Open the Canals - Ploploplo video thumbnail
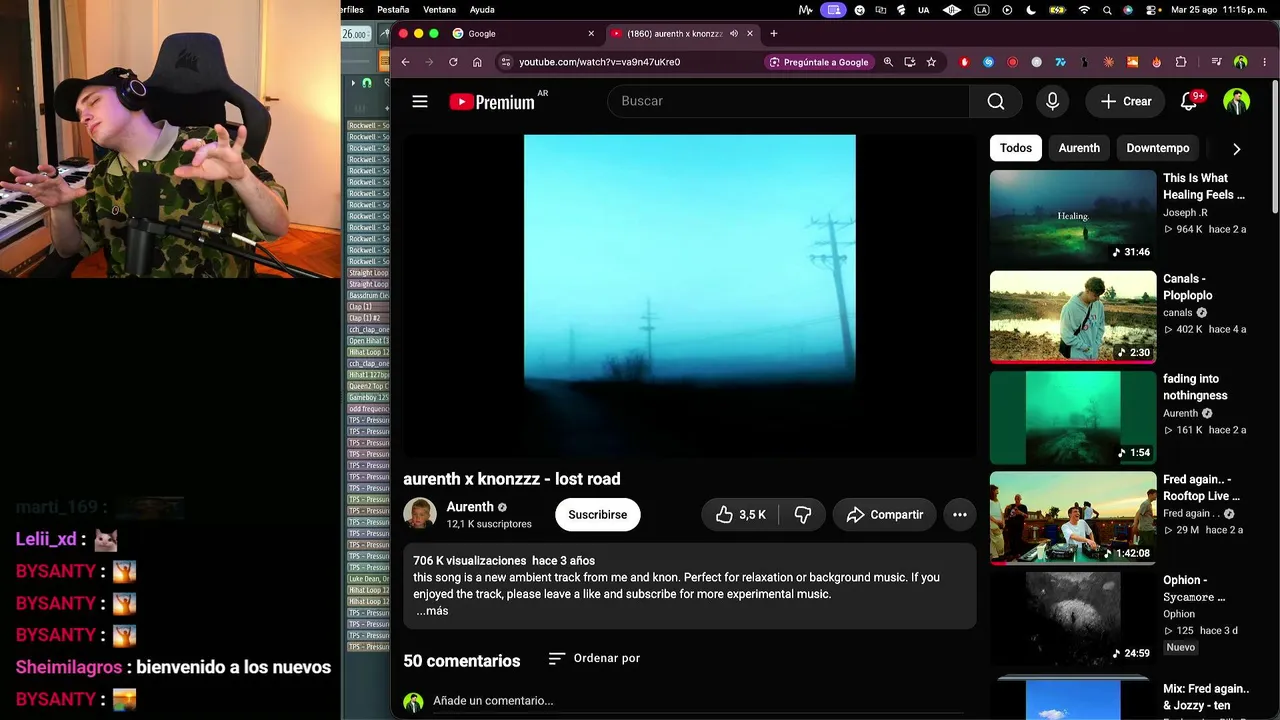The image size is (1280, 720). (1073, 317)
